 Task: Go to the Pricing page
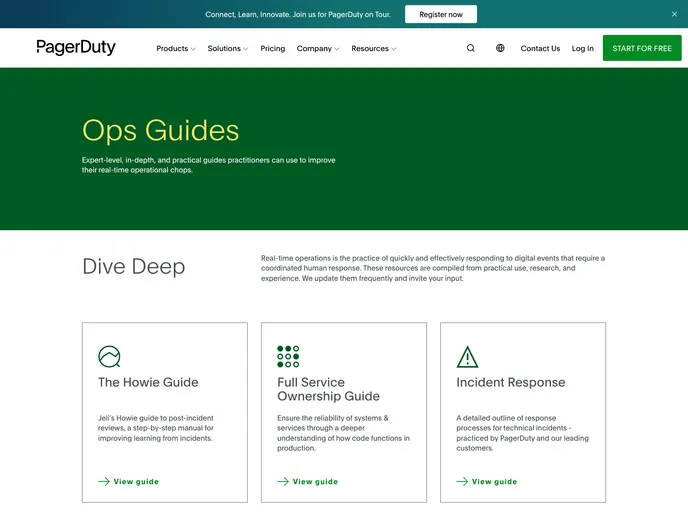coord(273,48)
